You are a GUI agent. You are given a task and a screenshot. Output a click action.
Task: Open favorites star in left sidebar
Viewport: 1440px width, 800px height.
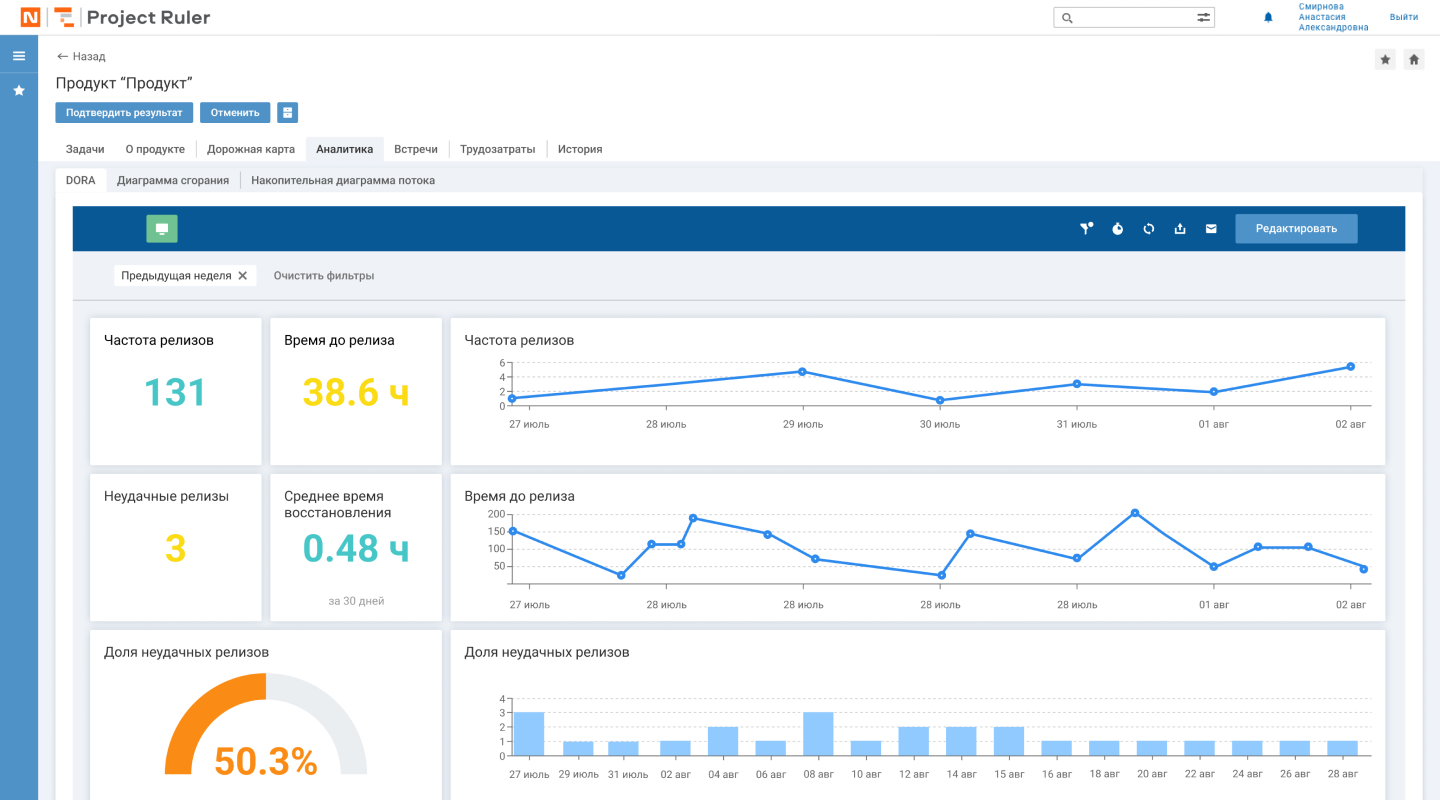19,91
